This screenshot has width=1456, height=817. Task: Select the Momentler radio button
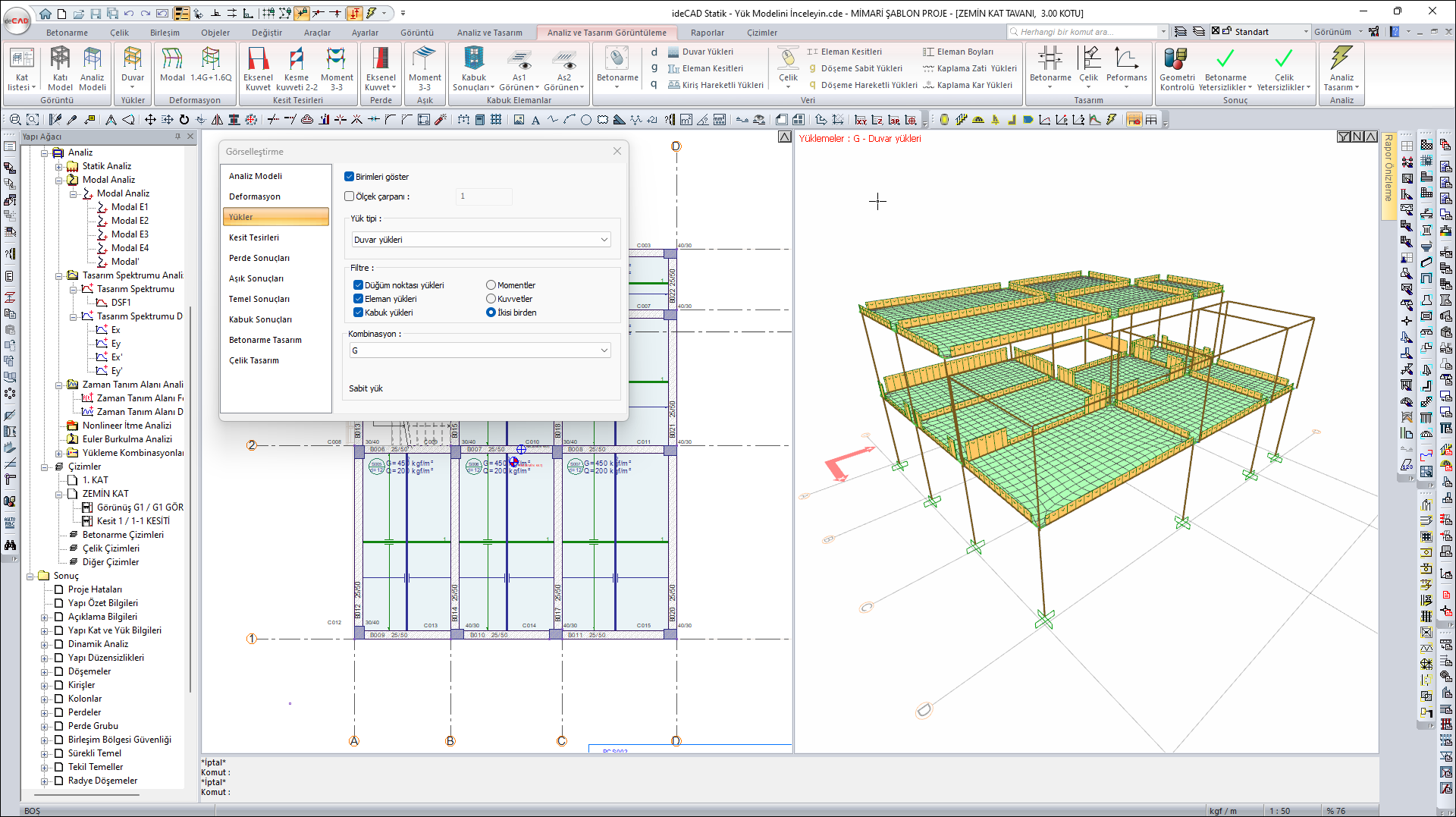pyautogui.click(x=491, y=285)
